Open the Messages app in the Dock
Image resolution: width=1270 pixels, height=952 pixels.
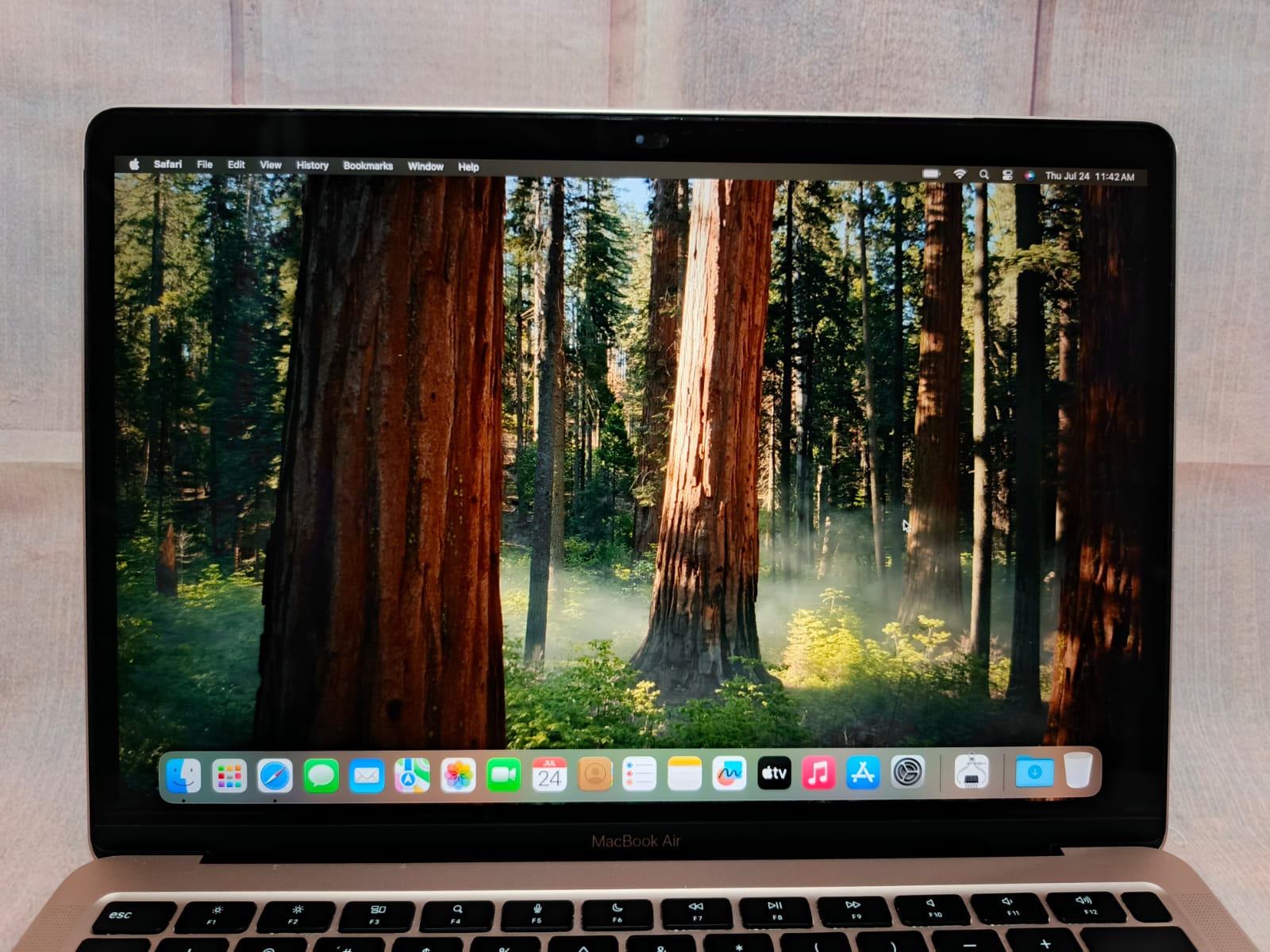click(x=321, y=776)
